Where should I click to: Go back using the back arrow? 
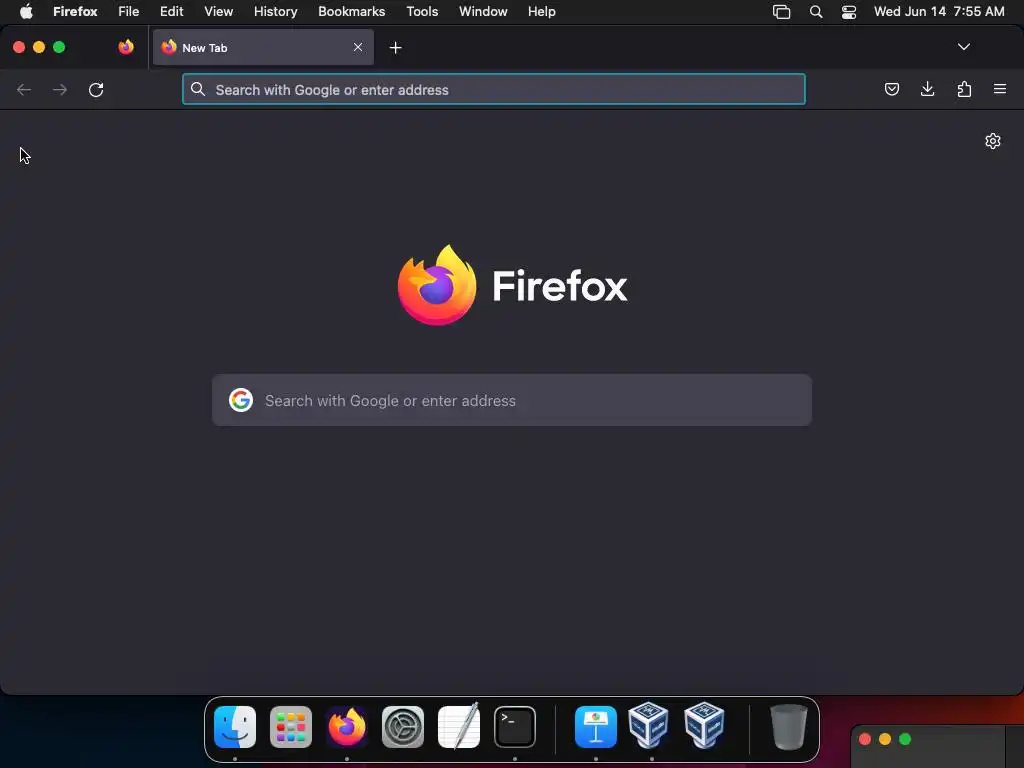[24, 89]
